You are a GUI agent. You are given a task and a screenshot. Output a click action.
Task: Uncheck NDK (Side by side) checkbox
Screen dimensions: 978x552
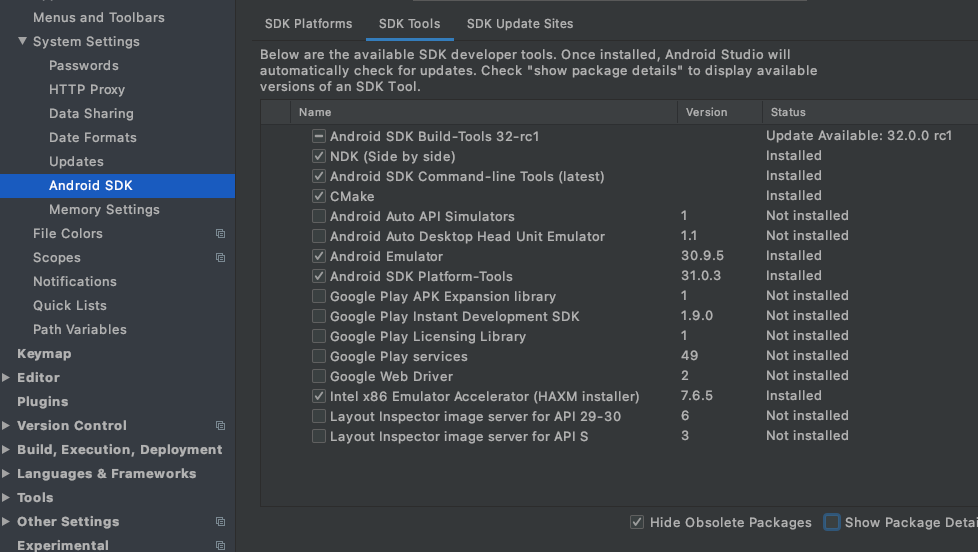(319, 156)
